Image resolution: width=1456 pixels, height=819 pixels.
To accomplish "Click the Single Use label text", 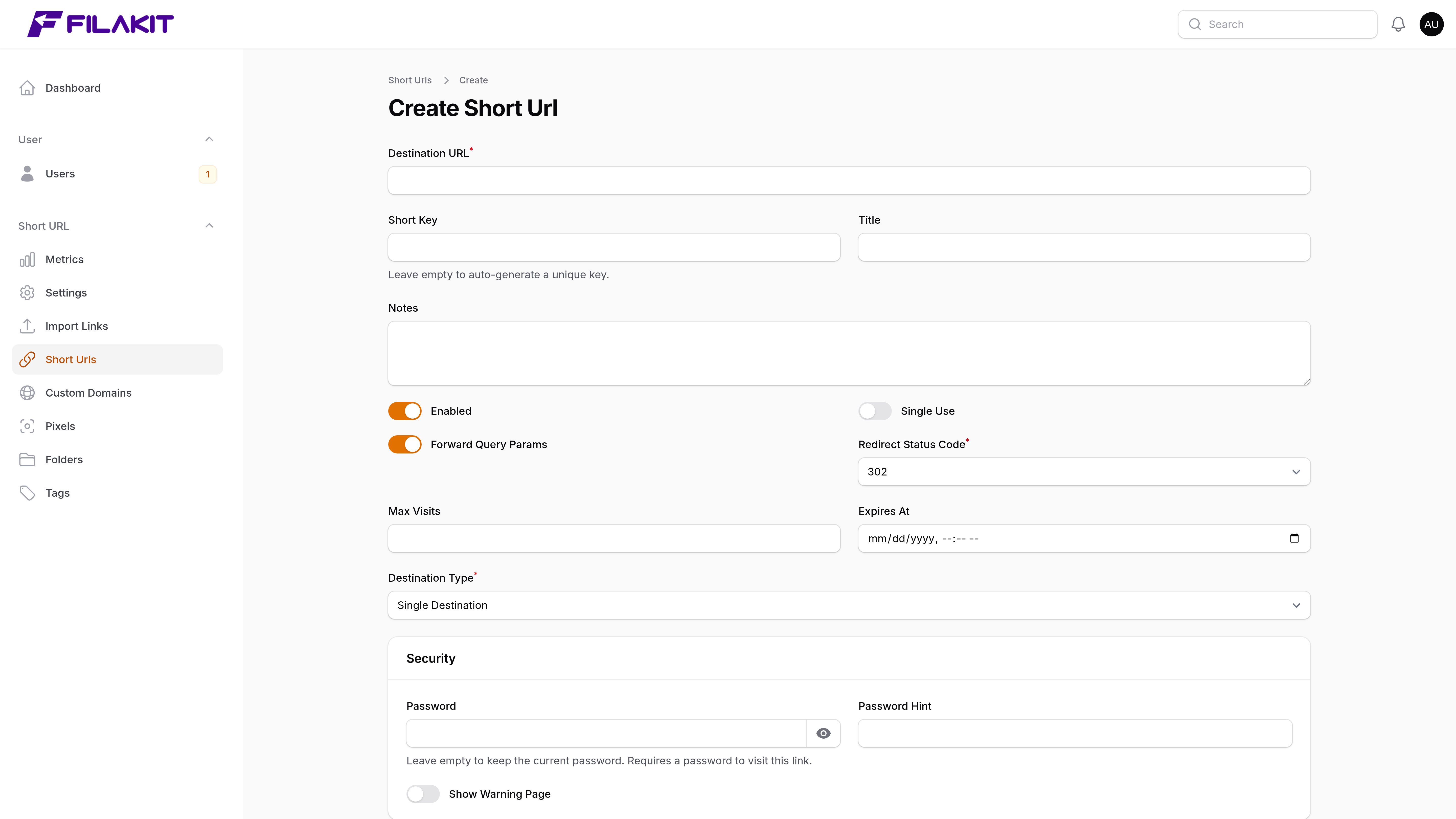I will coord(927,411).
